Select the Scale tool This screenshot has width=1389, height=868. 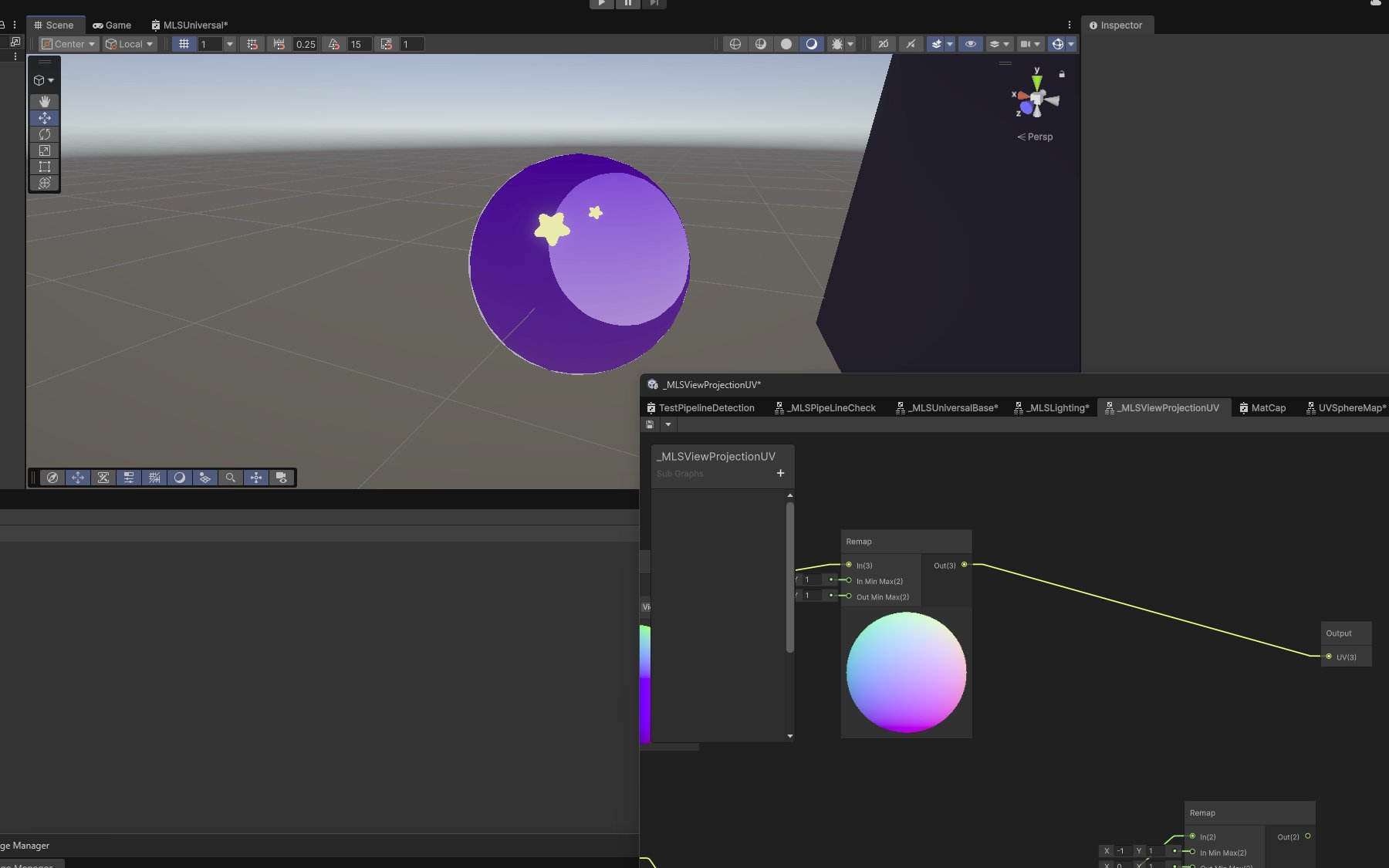45,150
